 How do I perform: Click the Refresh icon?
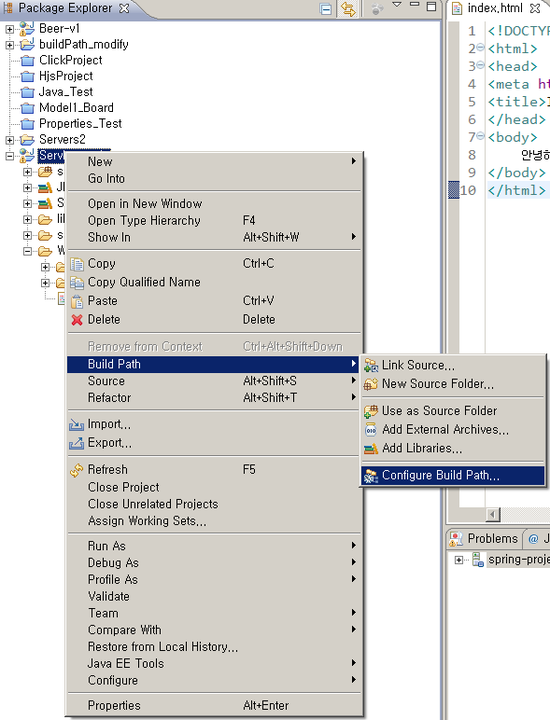76,470
